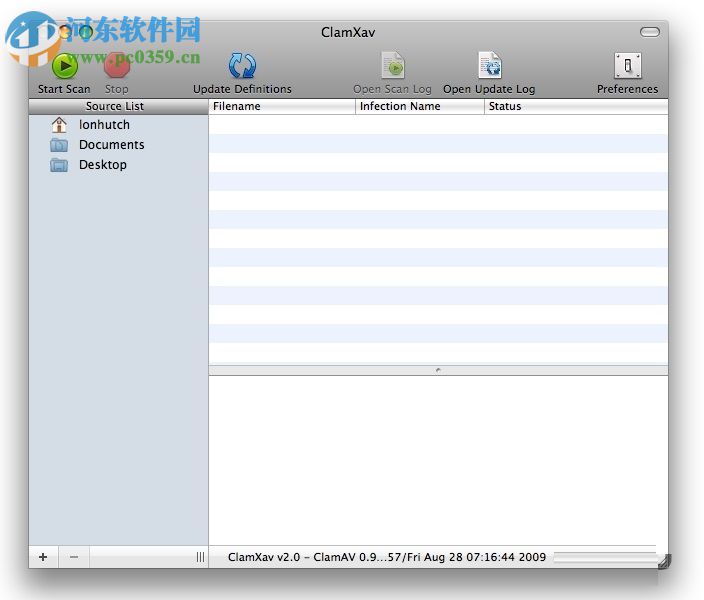The height and width of the screenshot is (600, 704).
Task: Click the green Start Scan icon
Action: 65,66
